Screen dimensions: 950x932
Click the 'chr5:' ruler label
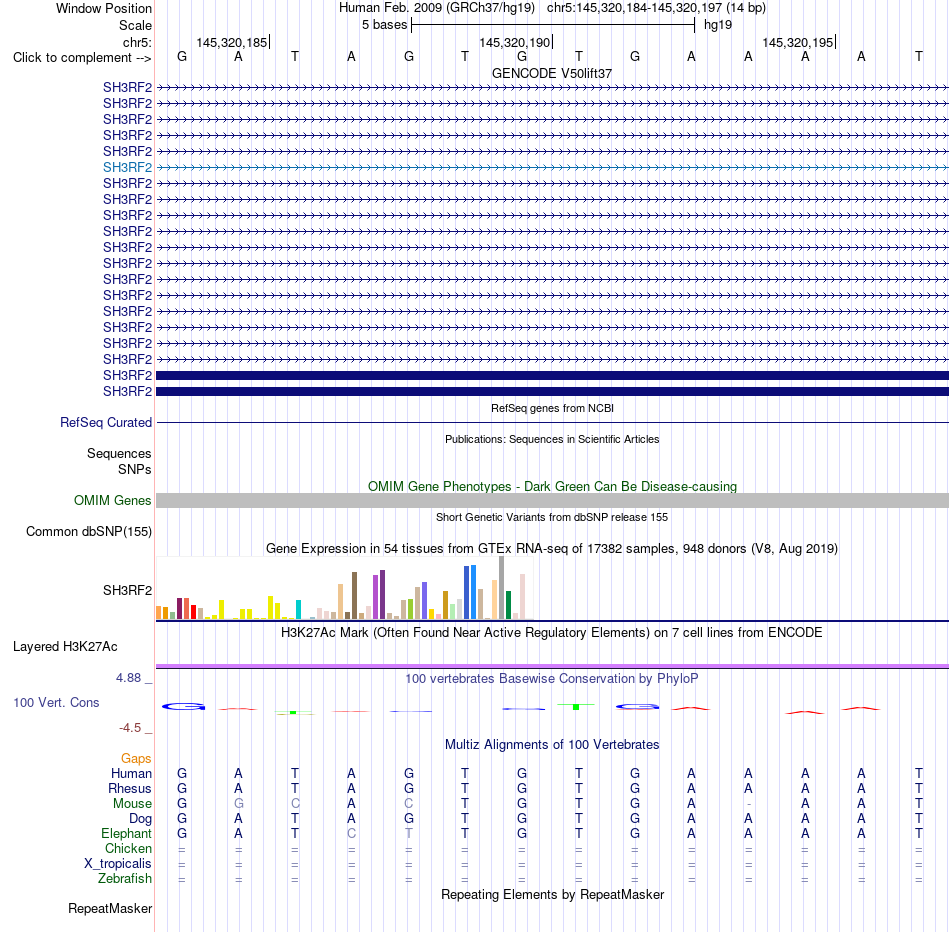point(137,42)
